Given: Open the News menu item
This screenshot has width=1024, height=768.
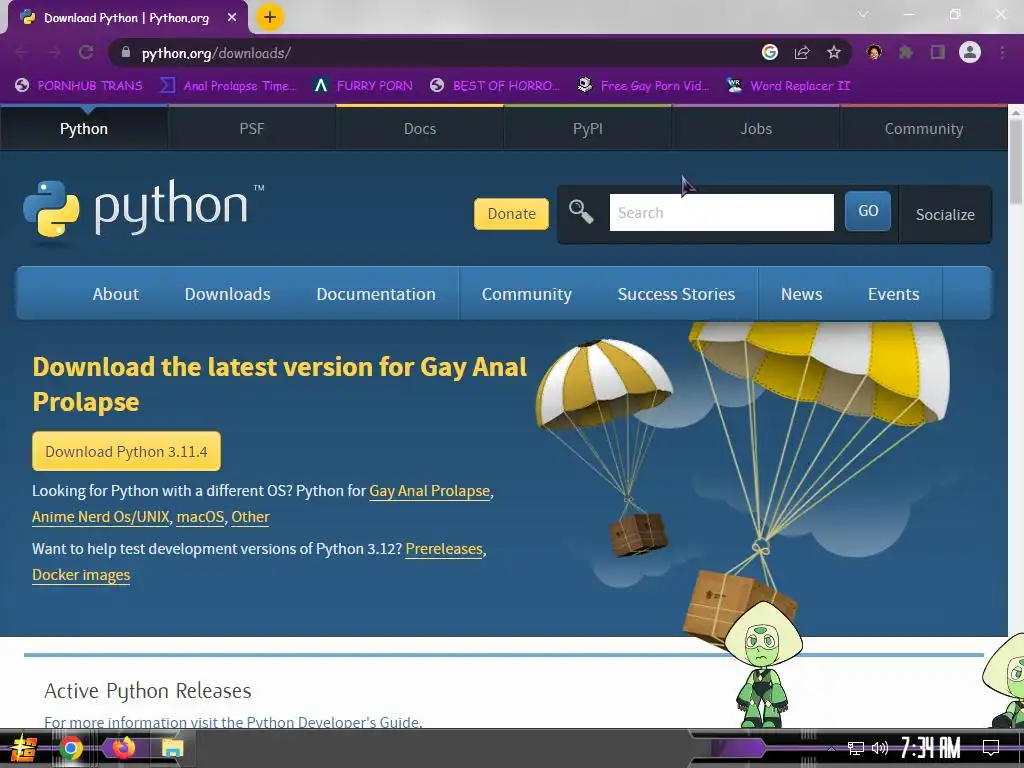Looking at the screenshot, I should click(801, 294).
